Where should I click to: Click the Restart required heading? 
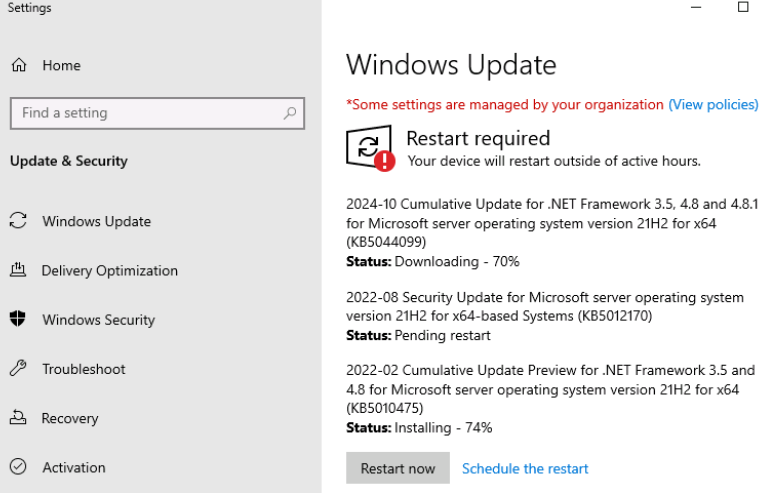478,139
